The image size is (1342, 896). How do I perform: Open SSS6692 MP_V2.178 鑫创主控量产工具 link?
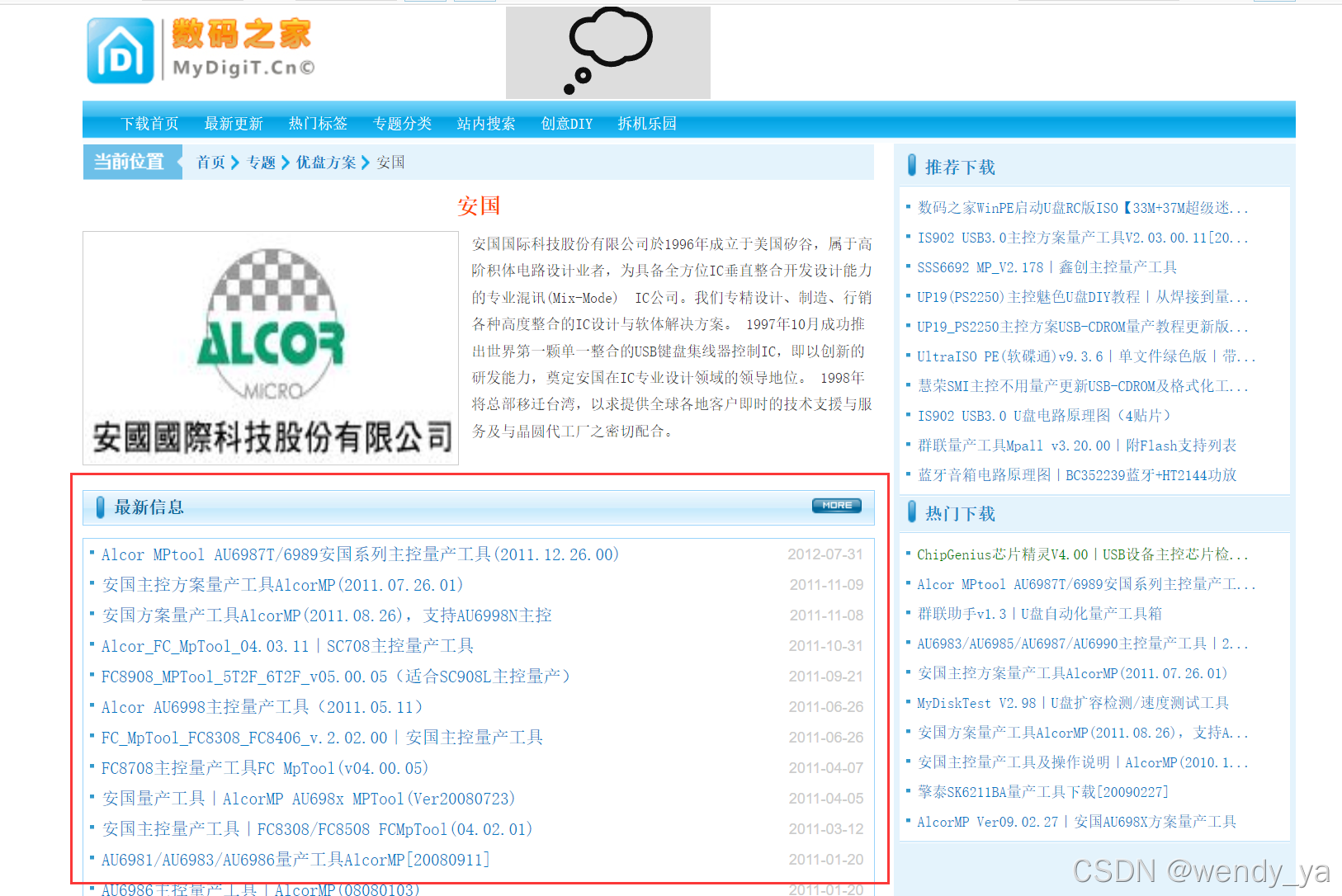1047,267
